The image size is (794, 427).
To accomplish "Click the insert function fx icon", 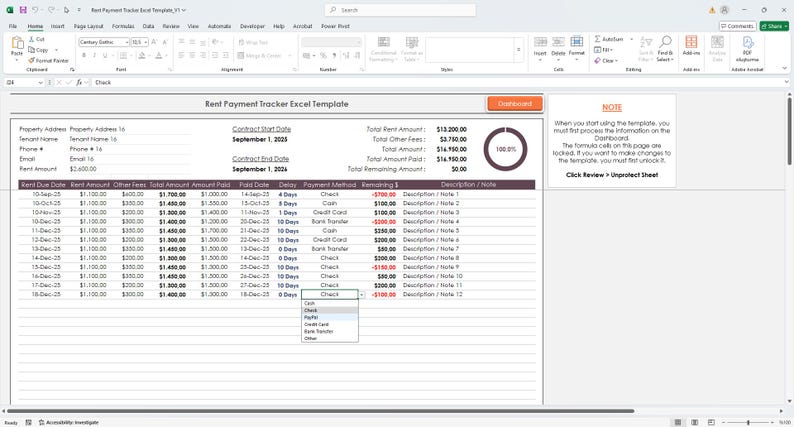I will tap(79, 82).
